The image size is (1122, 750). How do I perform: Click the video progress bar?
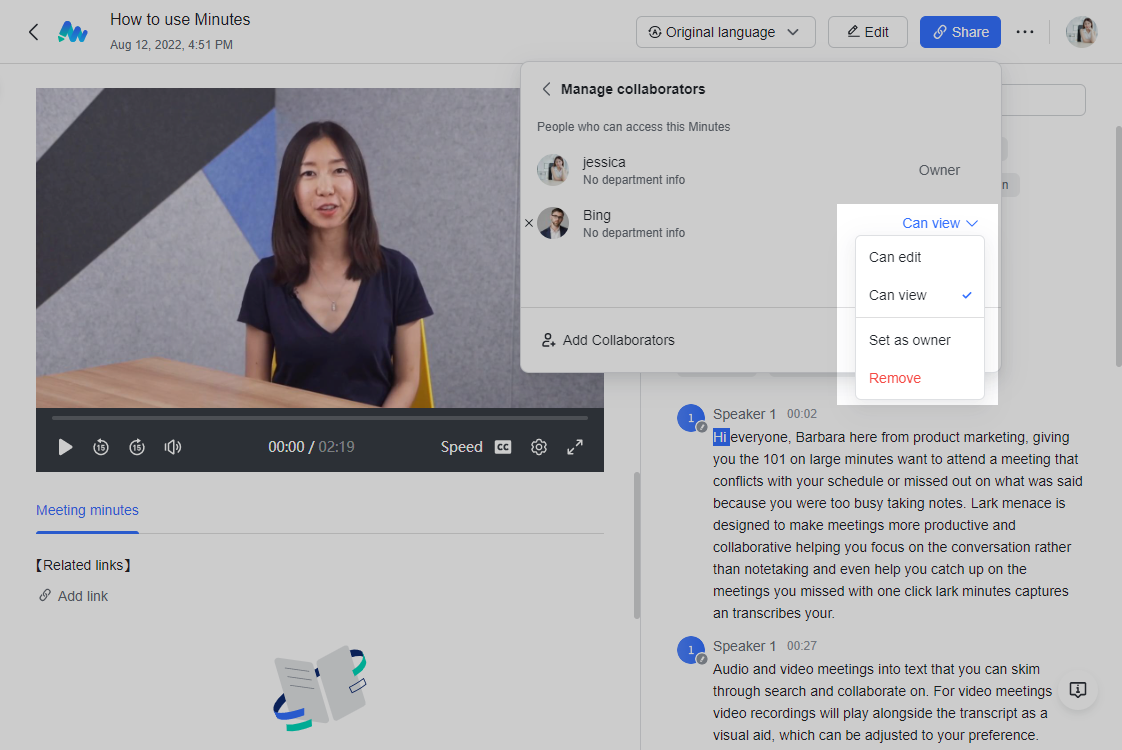[320, 418]
